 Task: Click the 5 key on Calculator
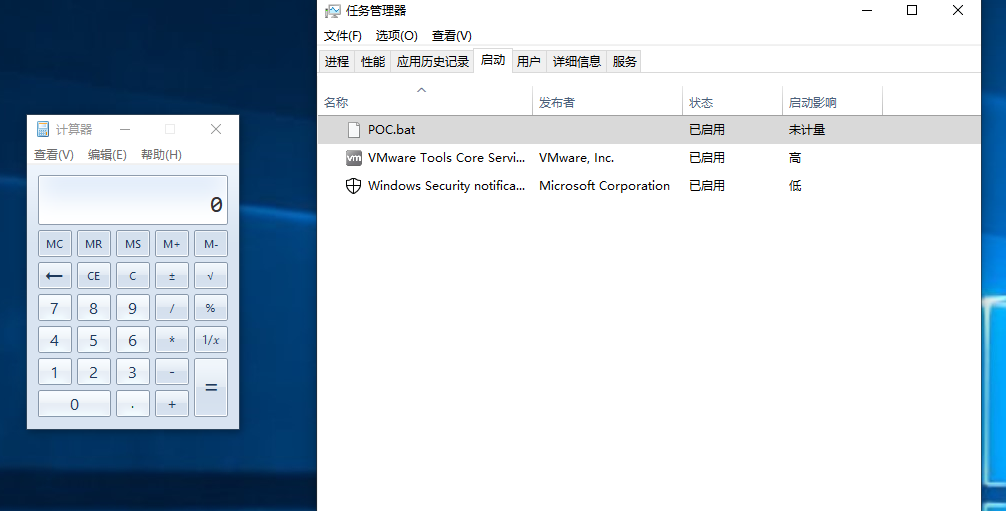pos(94,340)
